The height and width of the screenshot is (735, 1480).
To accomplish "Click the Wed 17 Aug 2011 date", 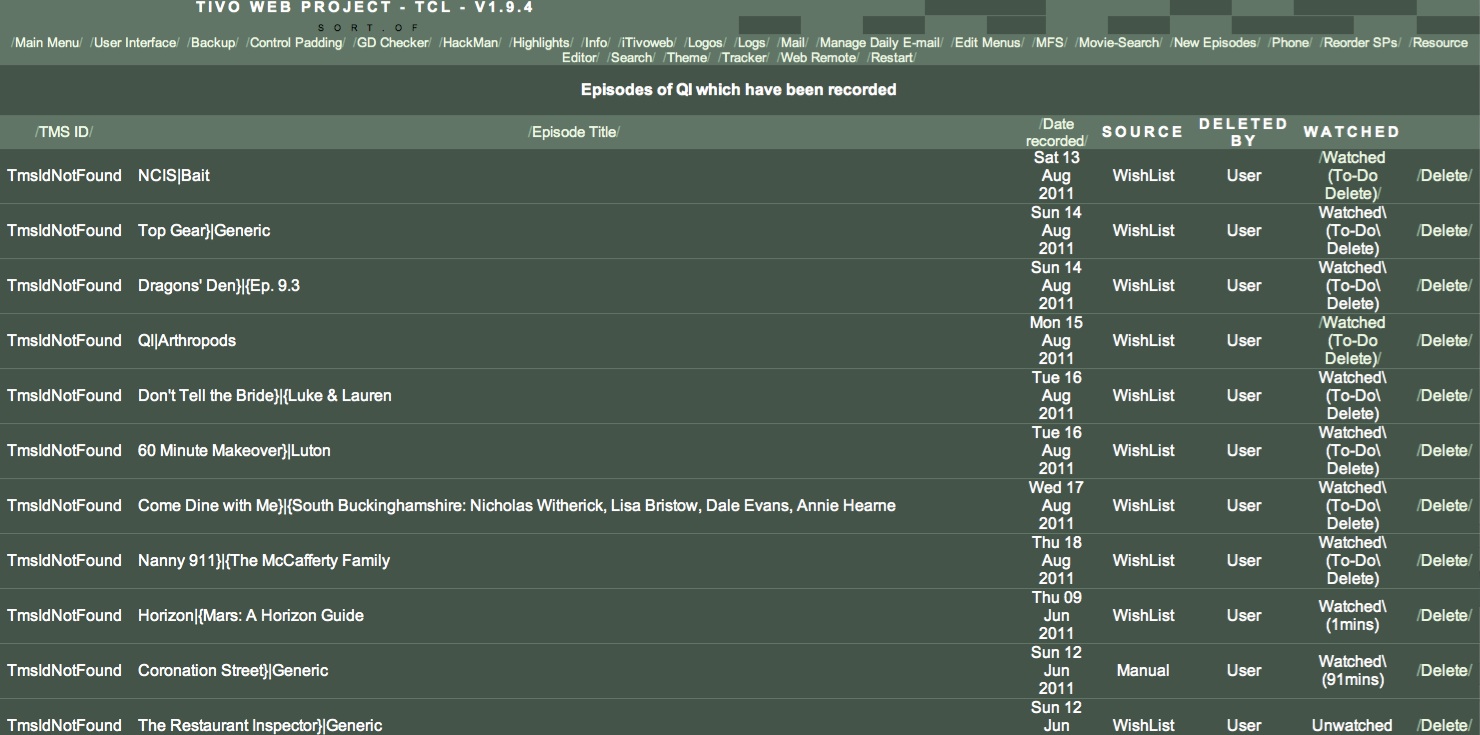I will pyautogui.click(x=1056, y=506).
